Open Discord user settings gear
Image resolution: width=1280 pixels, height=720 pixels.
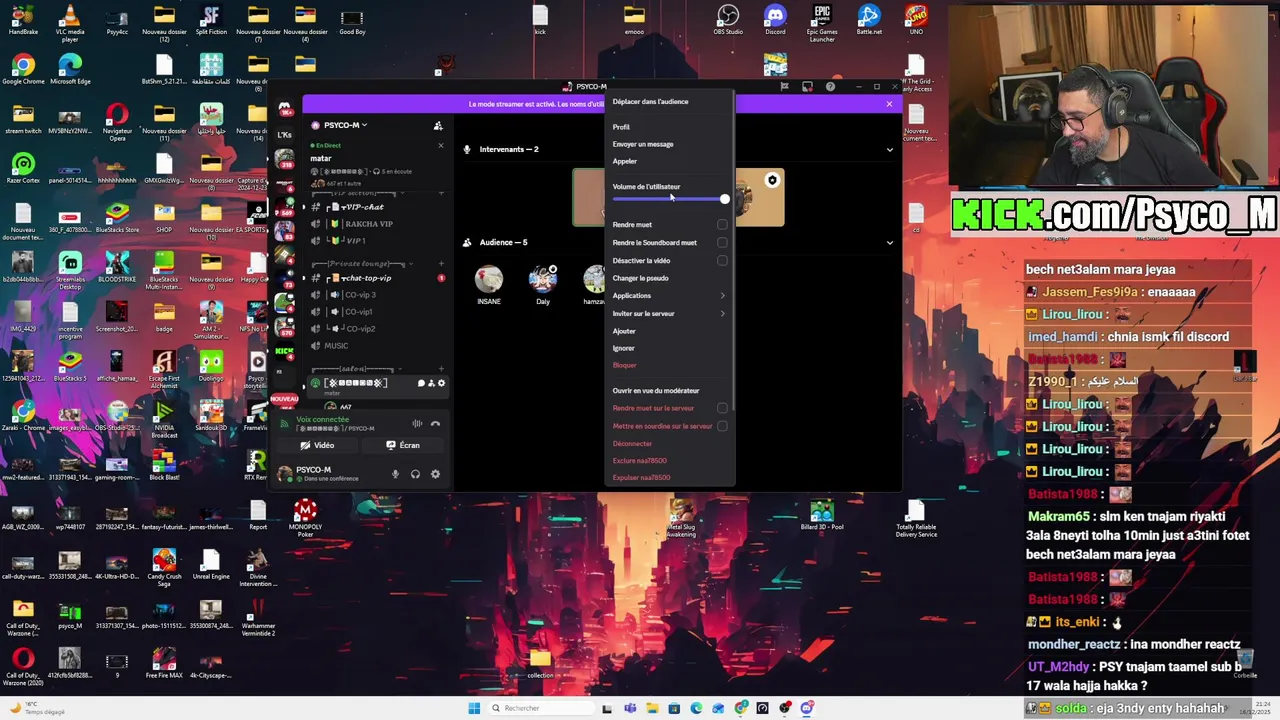click(435, 474)
